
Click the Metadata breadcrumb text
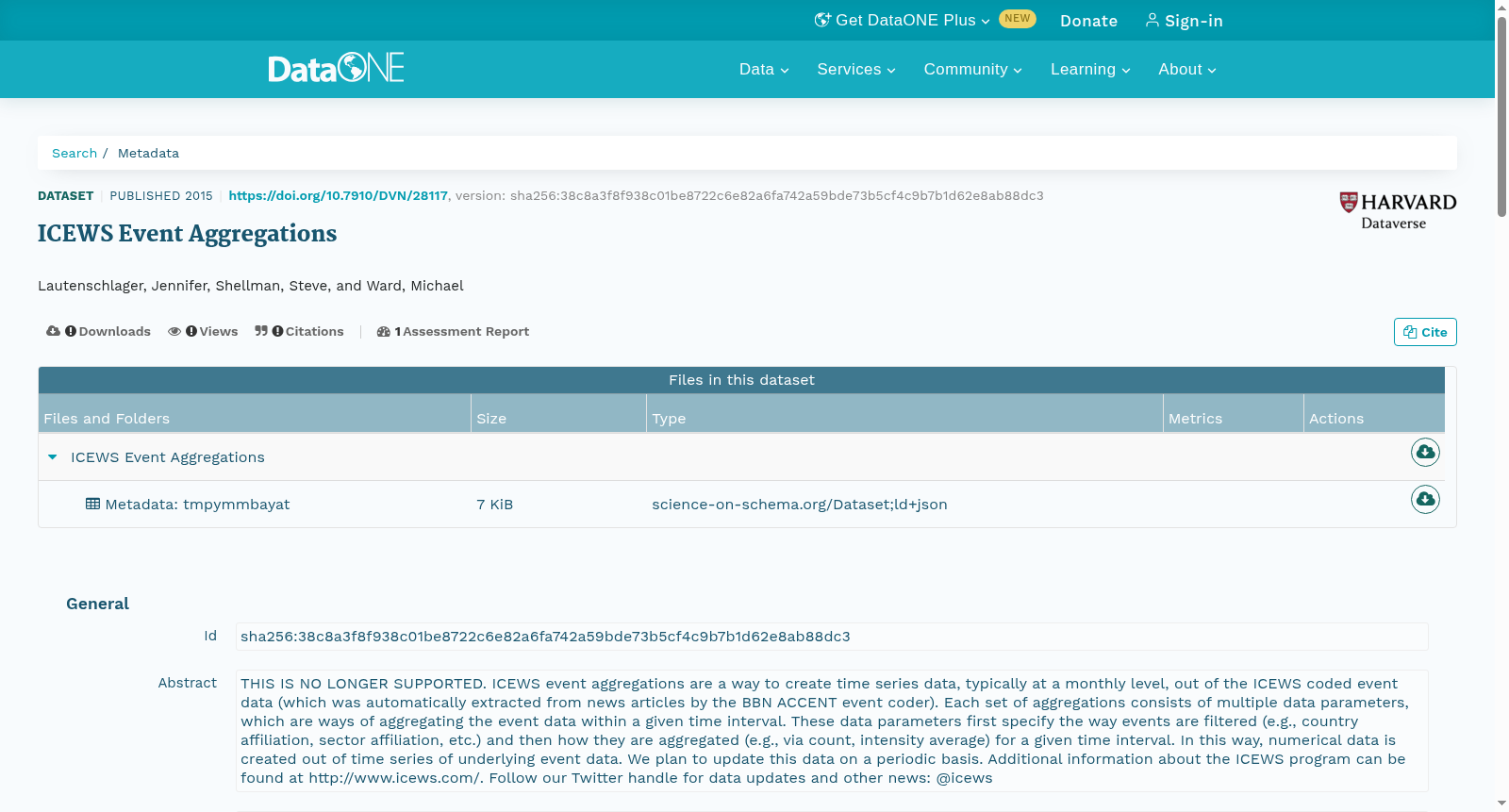(x=148, y=153)
